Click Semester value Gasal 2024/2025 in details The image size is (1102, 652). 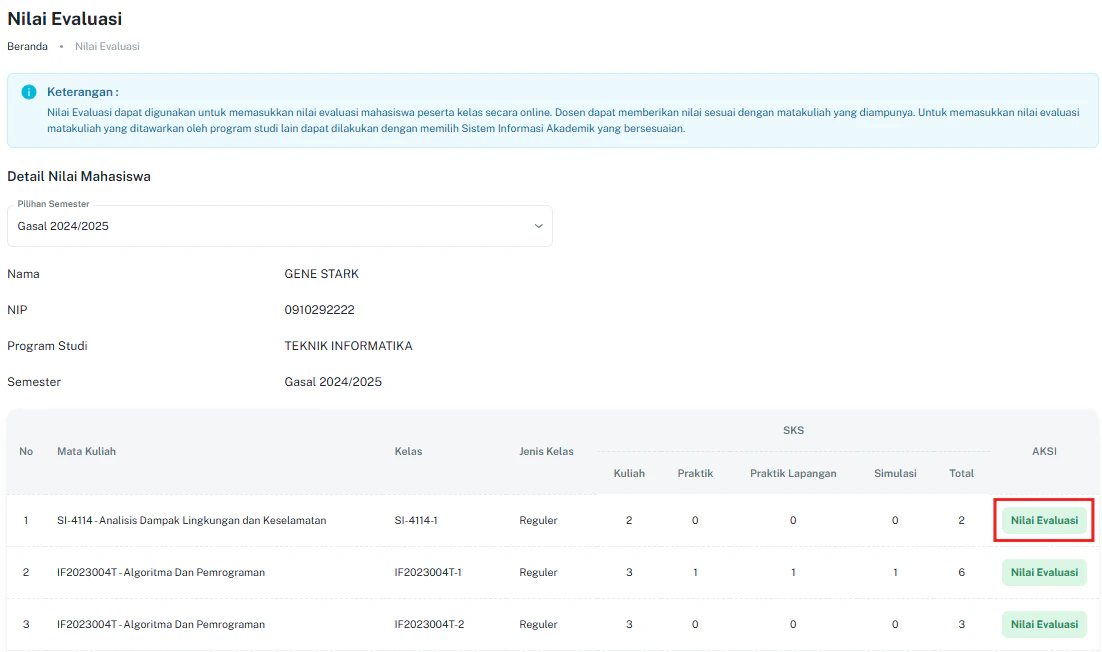333,382
